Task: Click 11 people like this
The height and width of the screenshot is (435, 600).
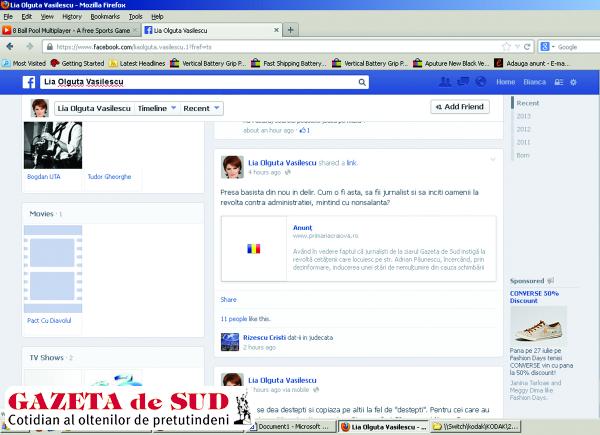Action: (245, 319)
